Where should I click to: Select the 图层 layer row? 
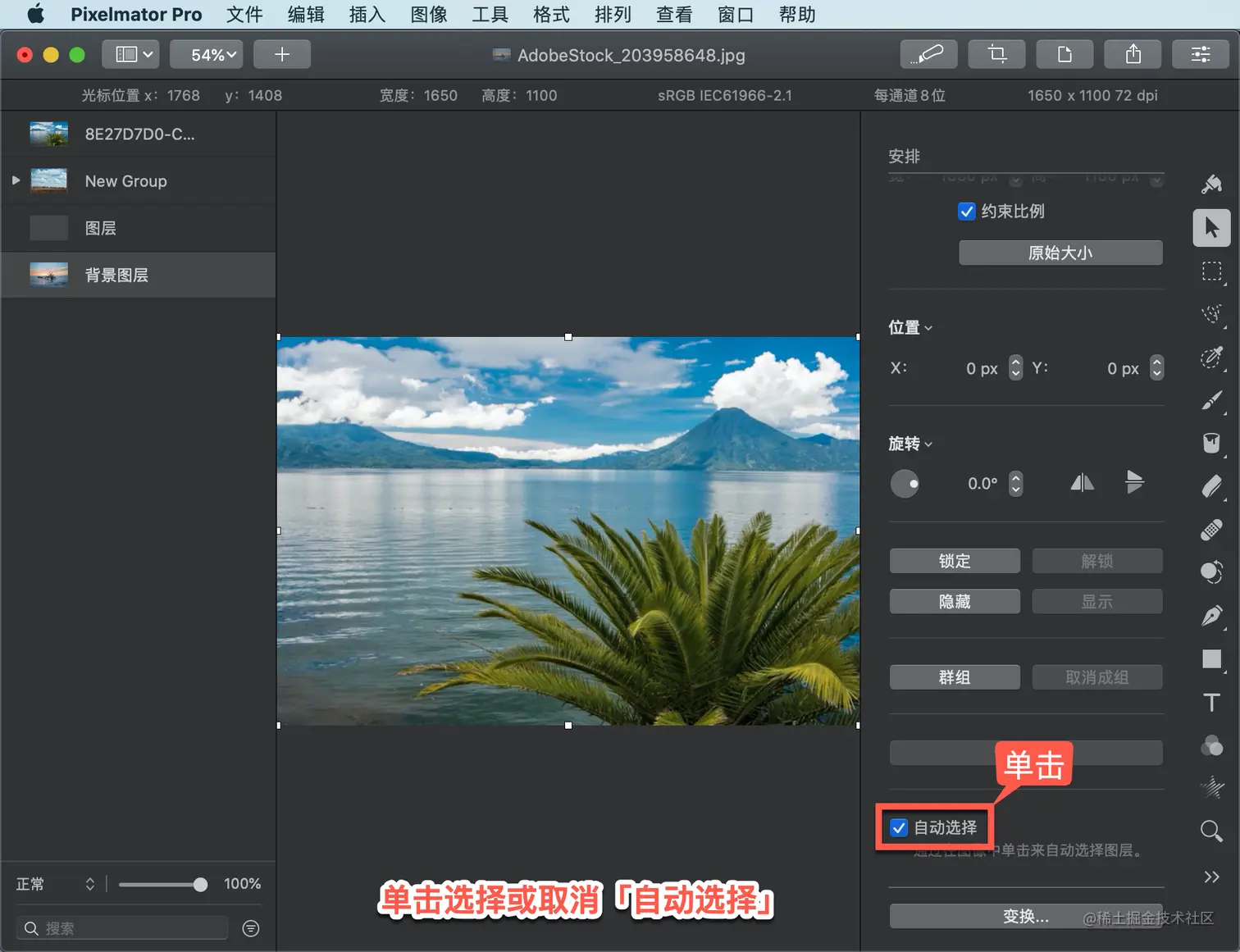139,228
